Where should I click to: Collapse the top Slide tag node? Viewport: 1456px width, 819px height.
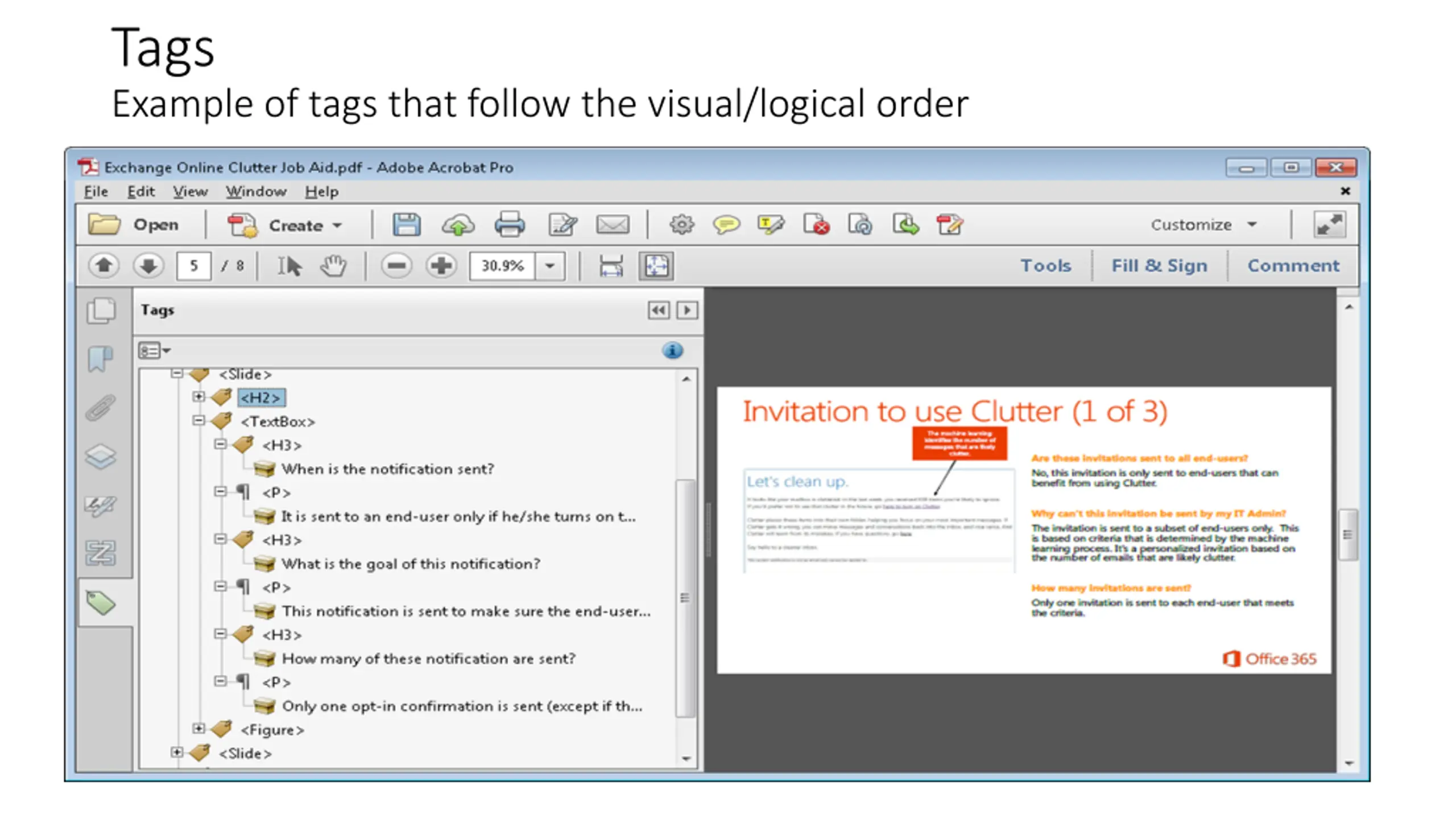[x=177, y=373]
